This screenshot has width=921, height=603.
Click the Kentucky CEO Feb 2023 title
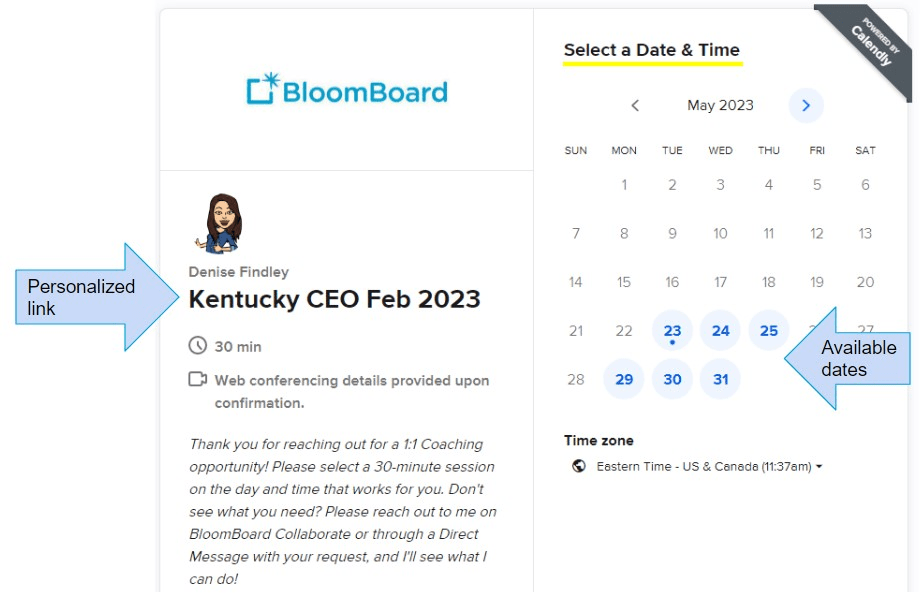(334, 299)
